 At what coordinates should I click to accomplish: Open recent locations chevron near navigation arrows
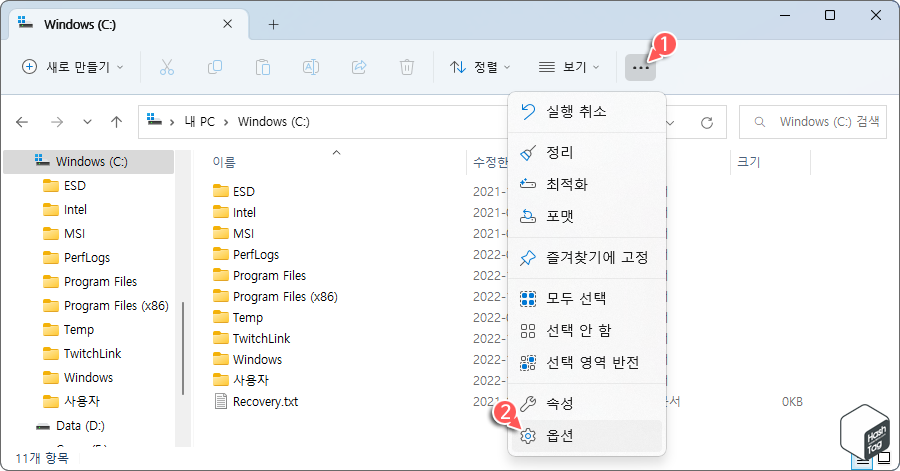pos(87,122)
